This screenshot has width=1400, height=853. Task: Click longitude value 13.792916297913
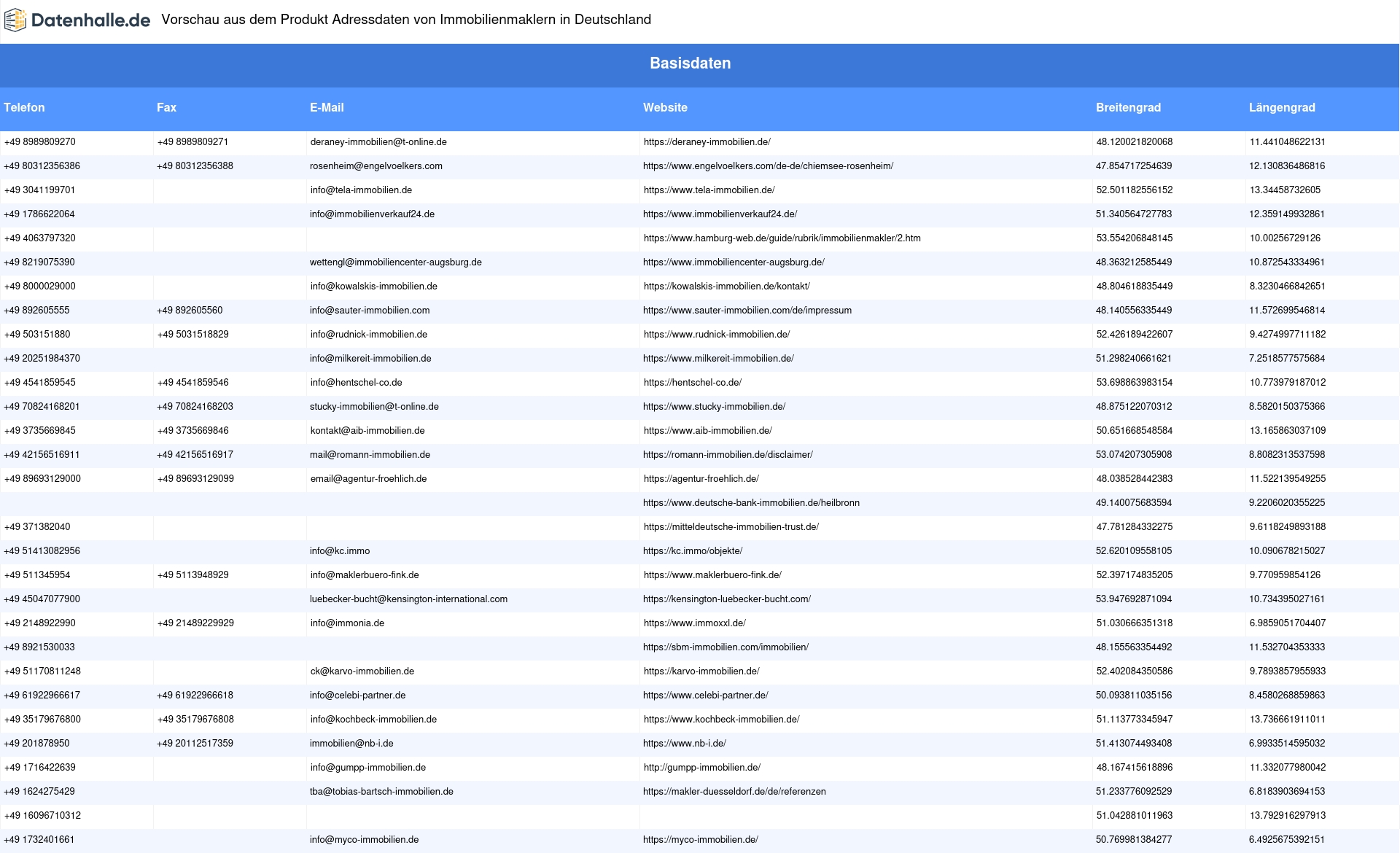pyautogui.click(x=1288, y=816)
